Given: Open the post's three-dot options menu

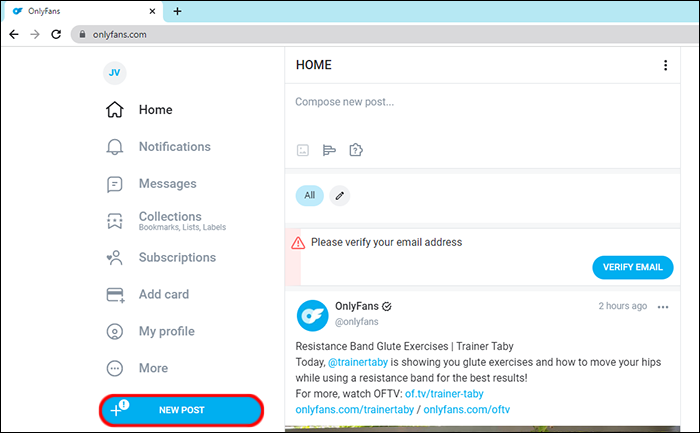Looking at the screenshot, I should [x=663, y=307].
